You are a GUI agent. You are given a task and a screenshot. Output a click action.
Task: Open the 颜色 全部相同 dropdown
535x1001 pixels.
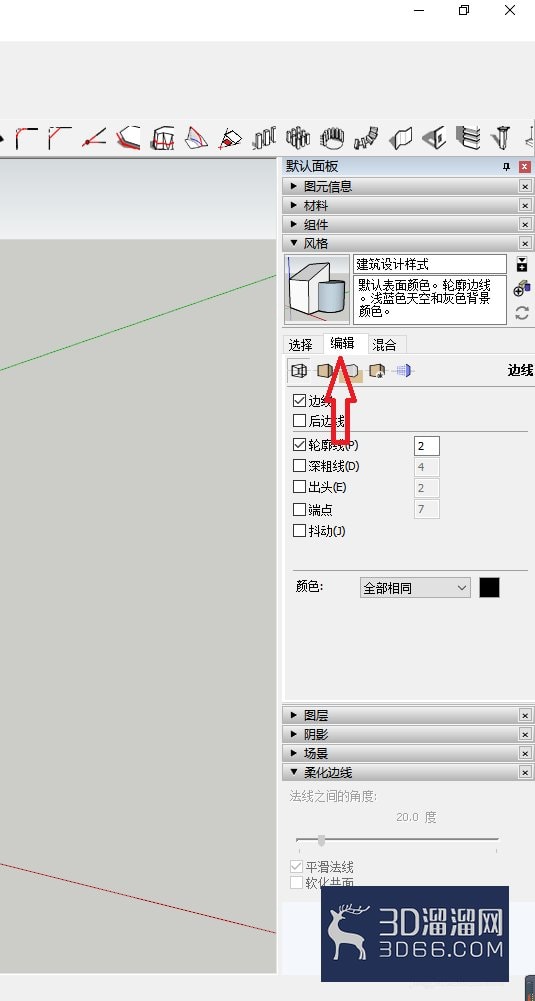(415, 588)
